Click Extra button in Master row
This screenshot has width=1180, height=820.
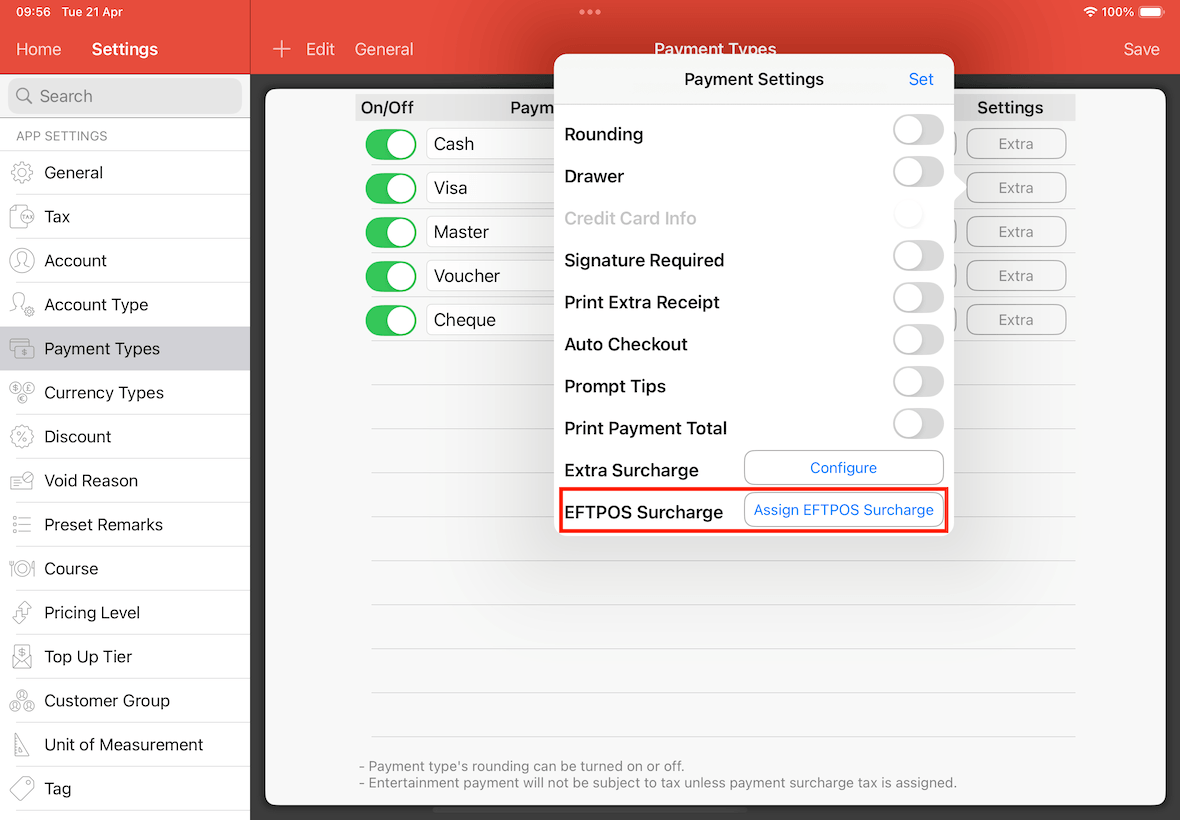1016,232
